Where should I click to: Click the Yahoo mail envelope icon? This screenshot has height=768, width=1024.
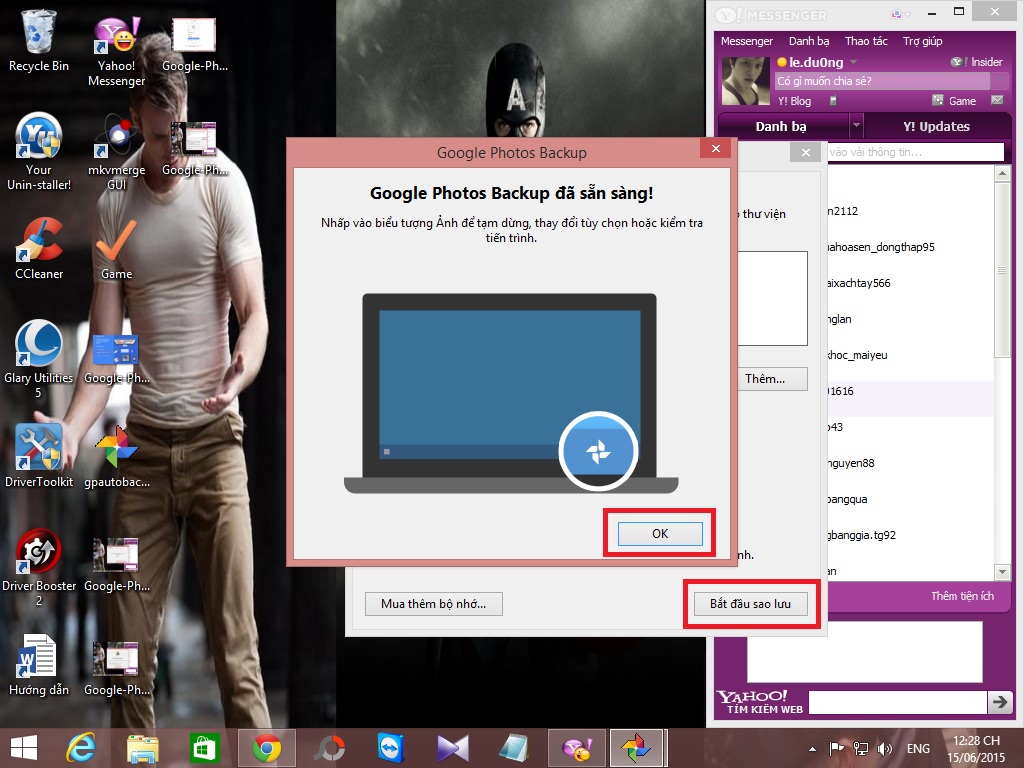tap(997, 101)
